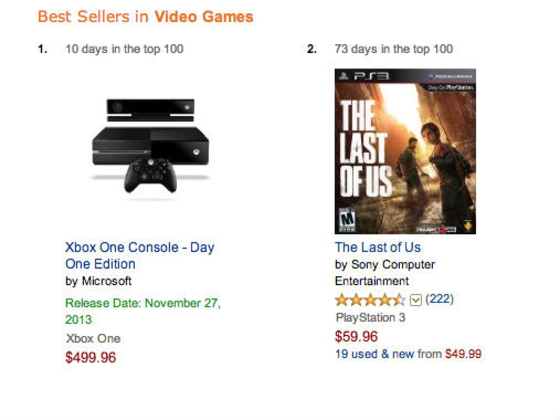Expand the star rating breakdown dropdown arrow
The width and height of the screenshot is (560, 420).
(415, 300)
